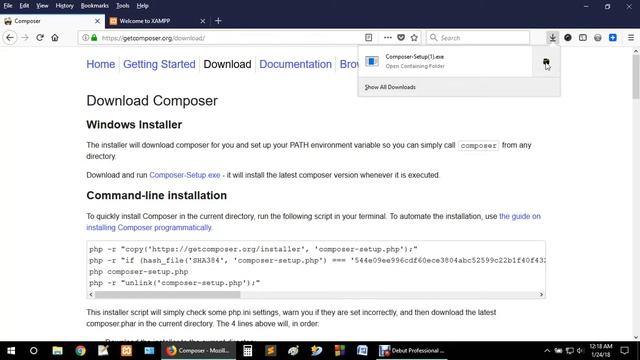Image resolution: width=640 pixels, height=360 pixels.
Task: Open the Action Center notifications icon
Action: point(624,351)
